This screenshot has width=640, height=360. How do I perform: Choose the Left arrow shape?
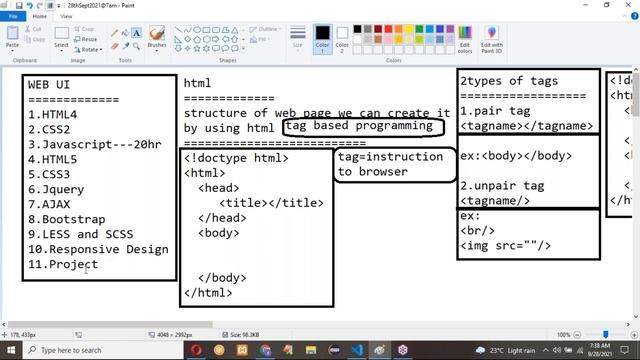click(x=225, y=40)
